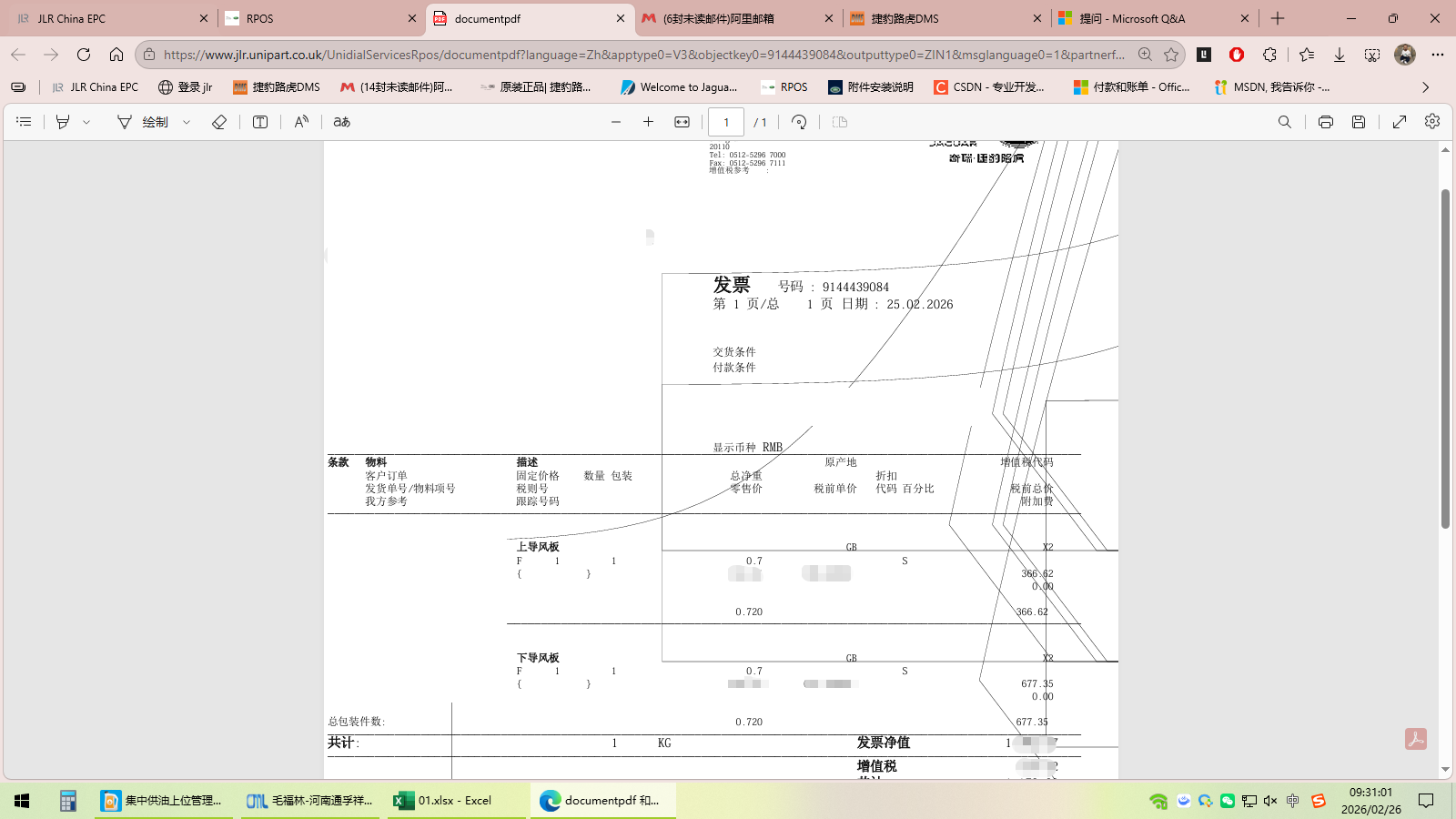This screenshot has height=819, width=1456.
Task: Activate the 绘制 draw tool
Action: tap(143, 122)
